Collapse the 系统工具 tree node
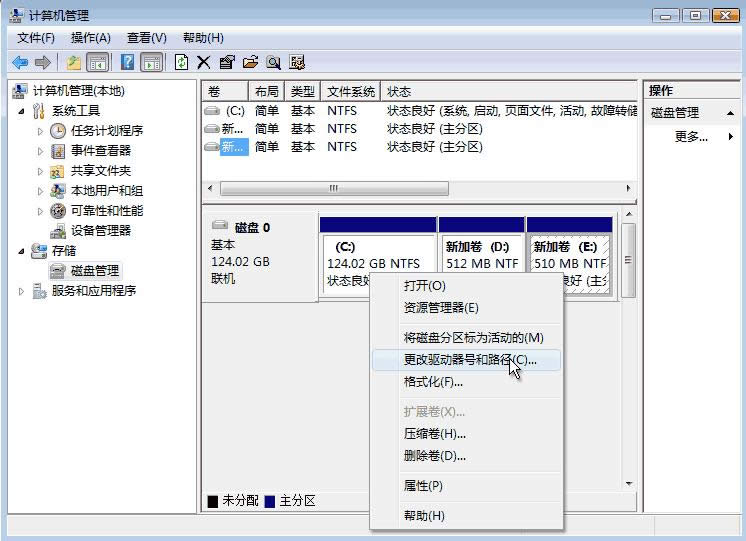The image size is (746, 541). pos(22,111)
